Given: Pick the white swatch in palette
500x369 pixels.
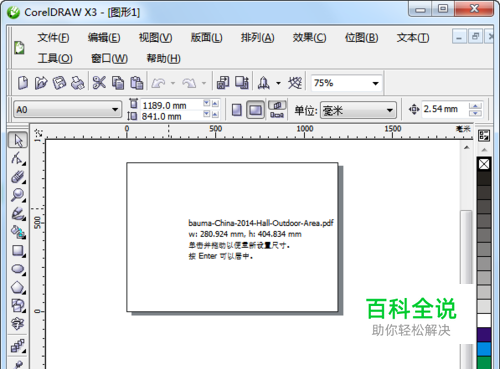Looking at the screenshot, I should (x=484, y=320).
